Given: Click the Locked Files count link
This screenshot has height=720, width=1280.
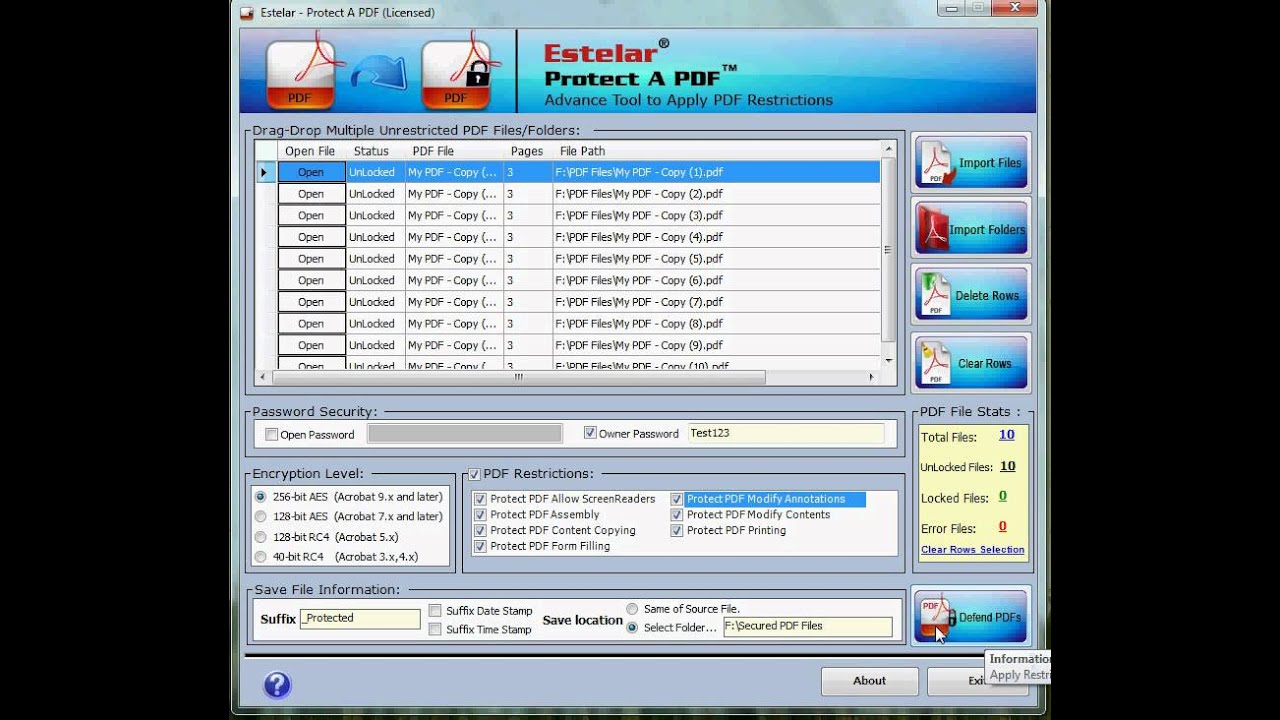Looking at the screenshot, I should tap(1002, 496).
